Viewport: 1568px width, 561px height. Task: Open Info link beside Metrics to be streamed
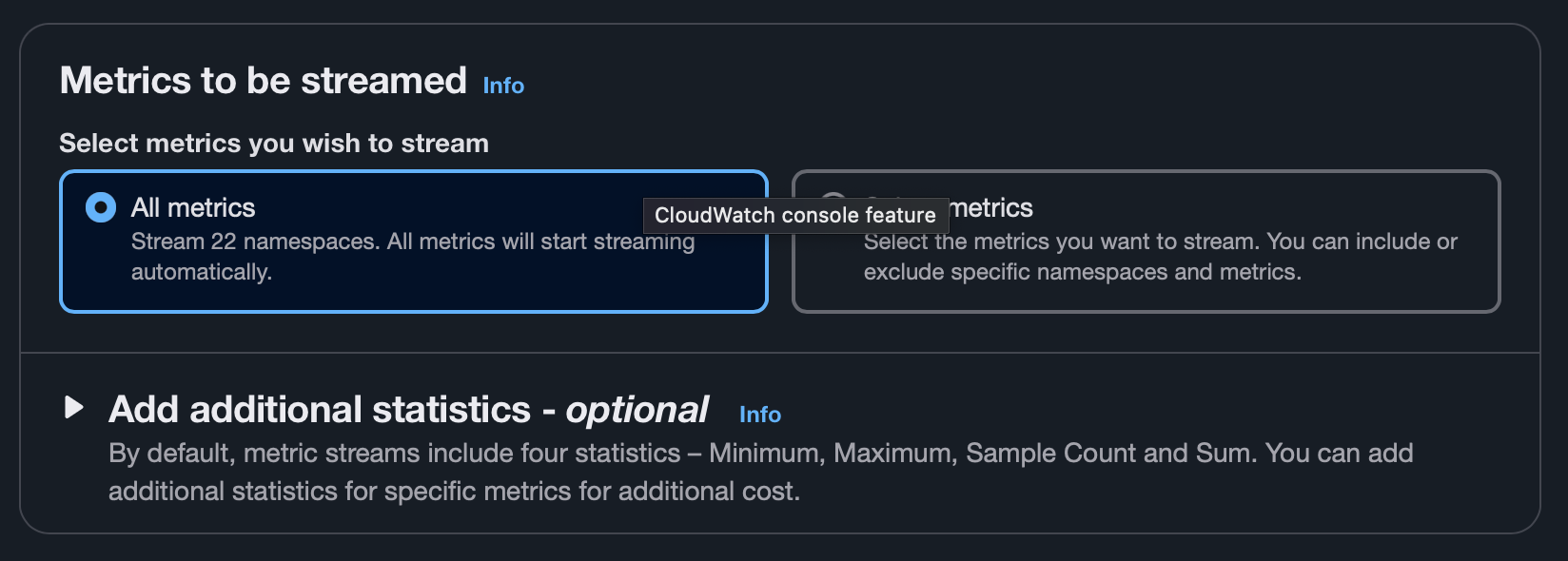[x=503, y=86]
